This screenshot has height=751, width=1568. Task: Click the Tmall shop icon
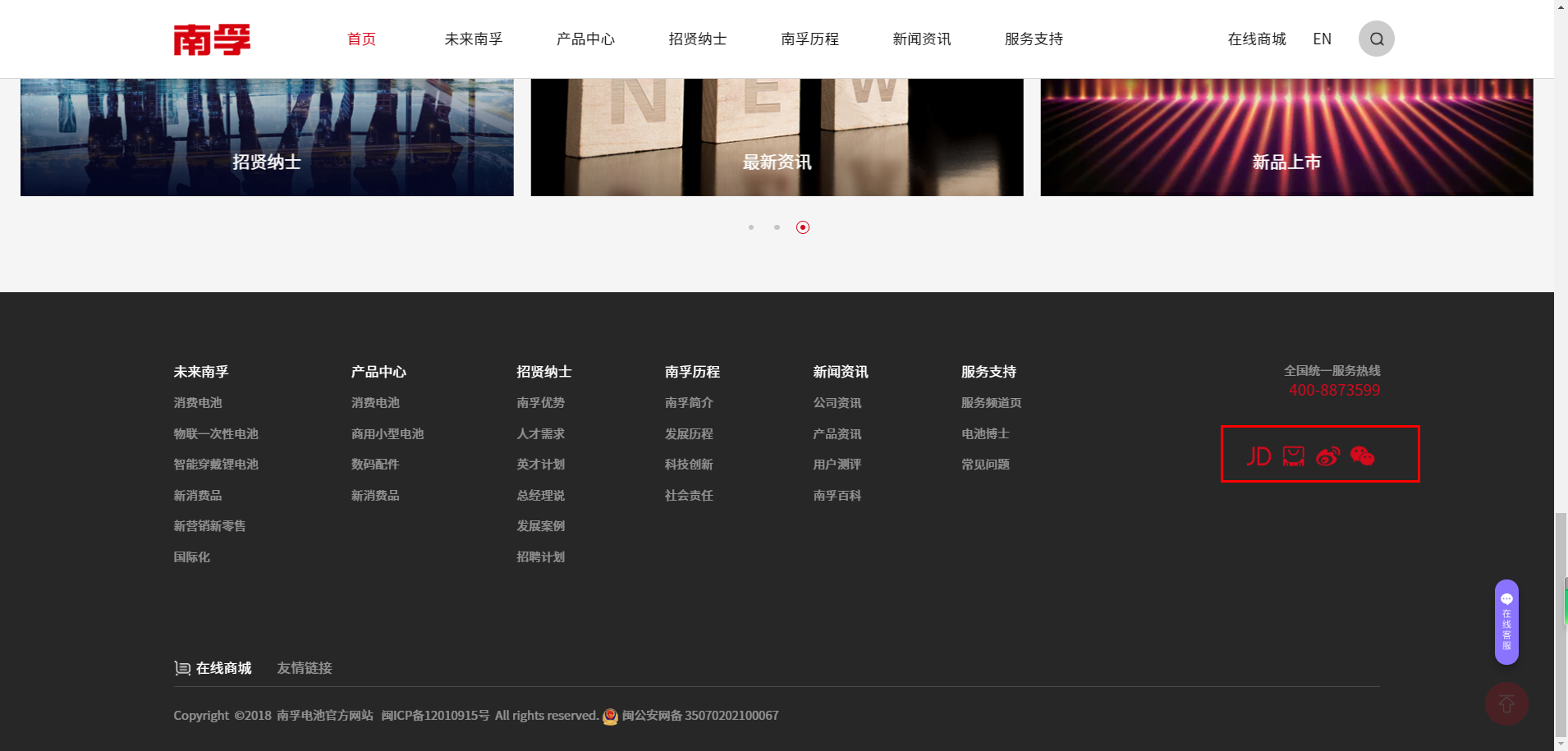click(x=1293, y=456)
